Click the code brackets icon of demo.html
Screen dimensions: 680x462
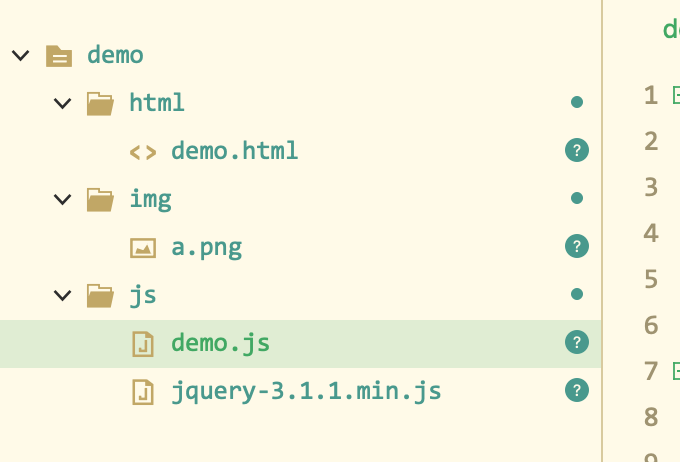pos(143,152)
